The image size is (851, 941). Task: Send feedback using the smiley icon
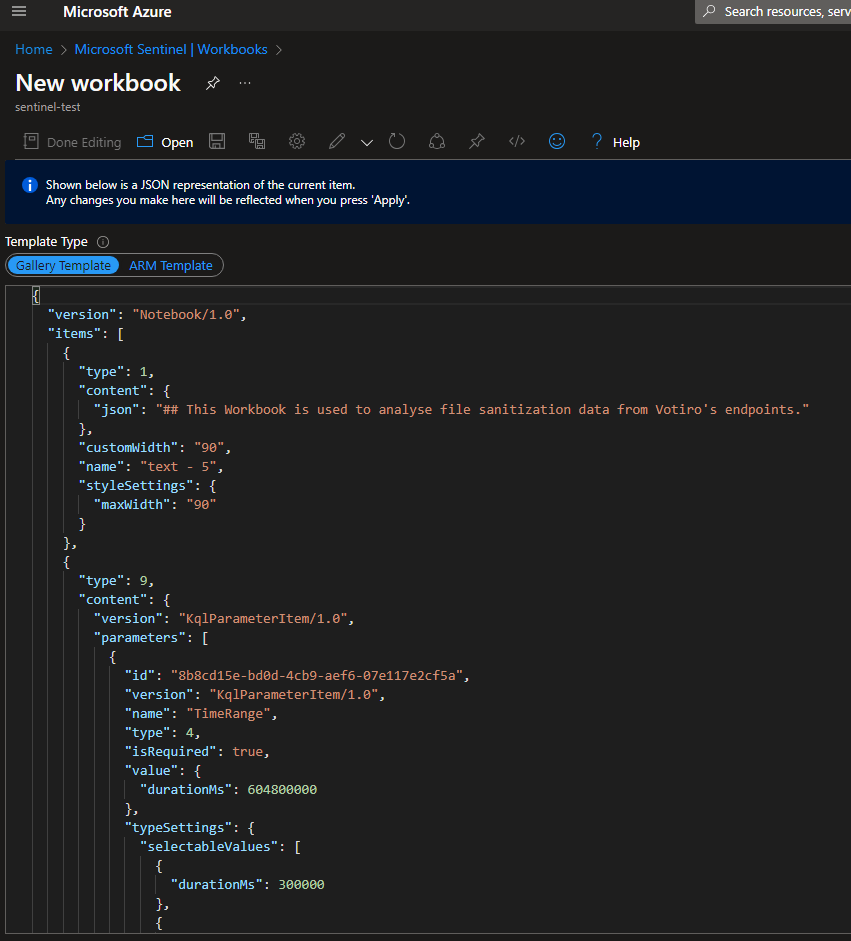coord(557,142)
